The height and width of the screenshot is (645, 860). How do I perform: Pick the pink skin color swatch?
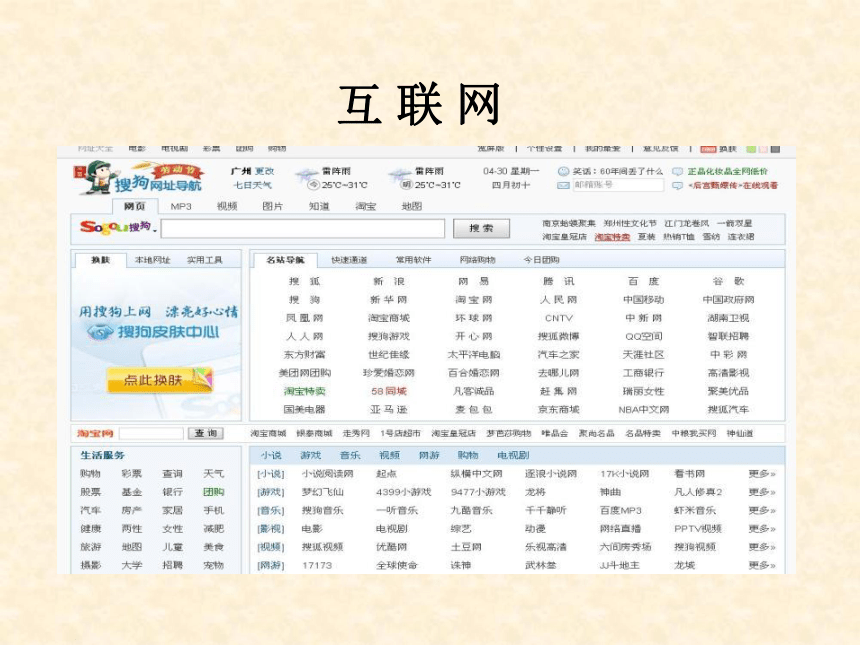coord(763,149)
